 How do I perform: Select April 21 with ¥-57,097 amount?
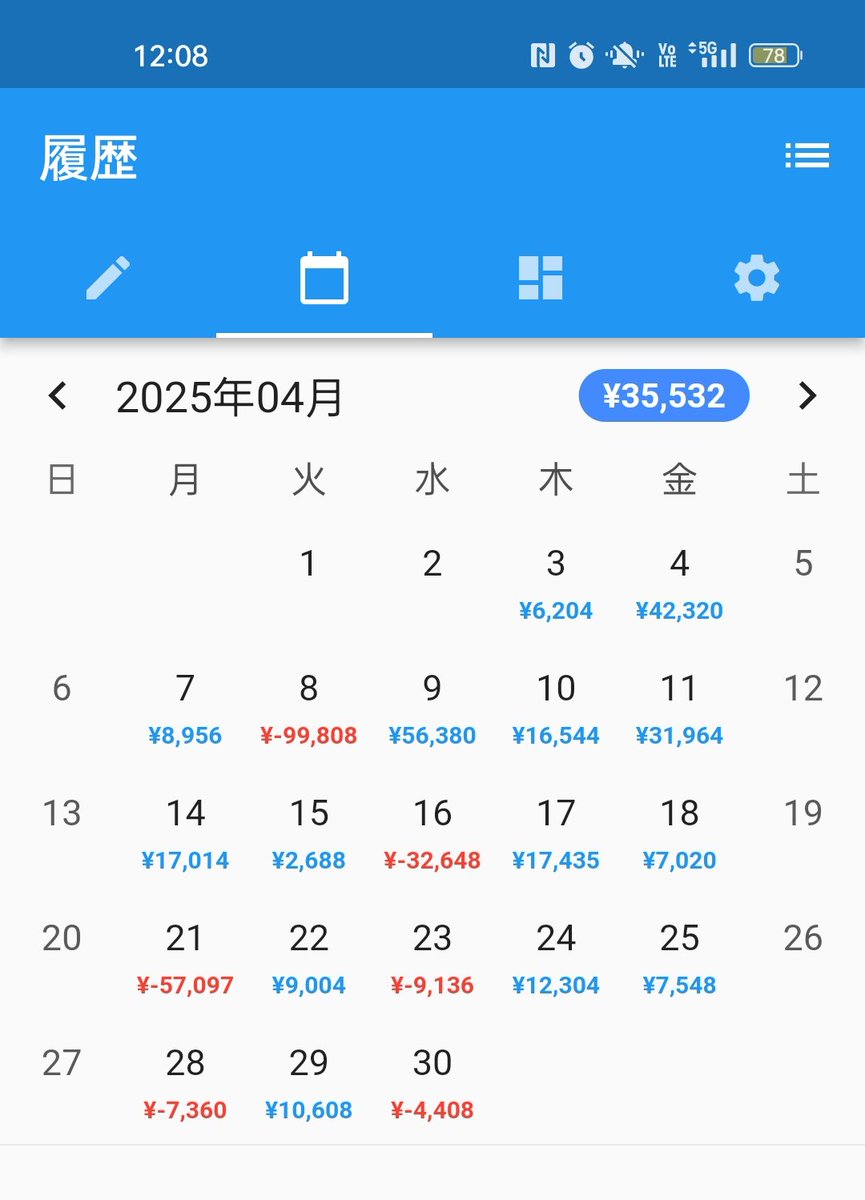point(185,960)
